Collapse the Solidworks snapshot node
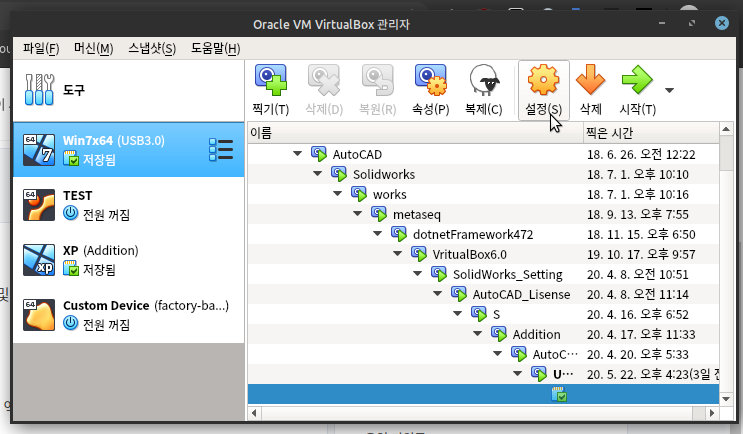 click(x=317, y=173)
